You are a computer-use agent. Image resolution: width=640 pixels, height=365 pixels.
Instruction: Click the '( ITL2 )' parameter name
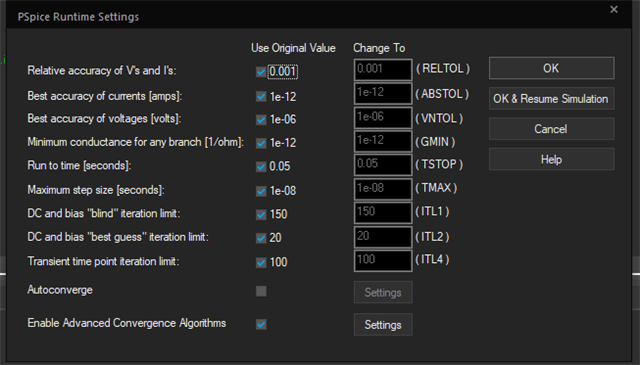tap(432, 237)
